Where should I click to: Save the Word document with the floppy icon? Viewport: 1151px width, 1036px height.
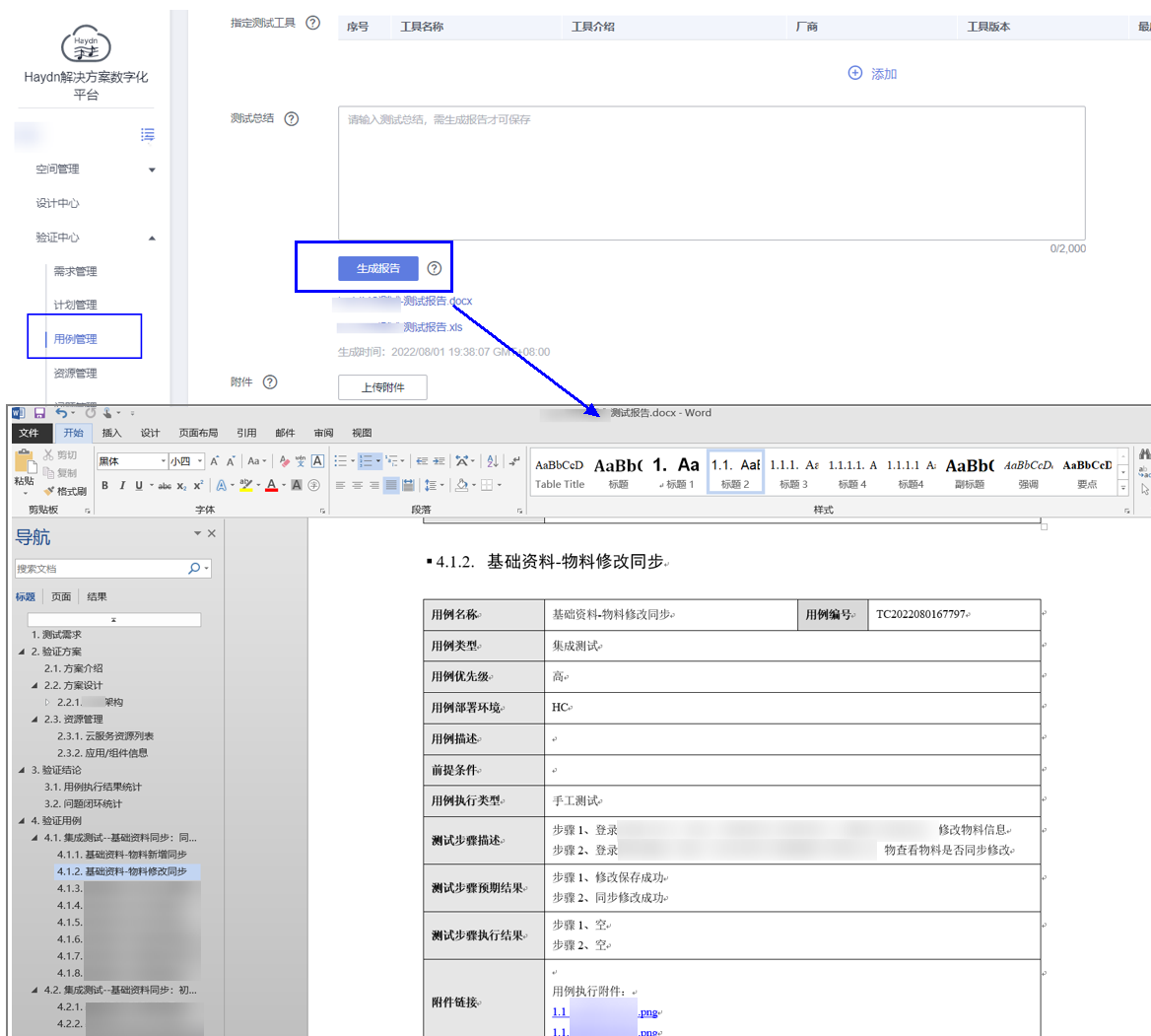coord(39,413)
